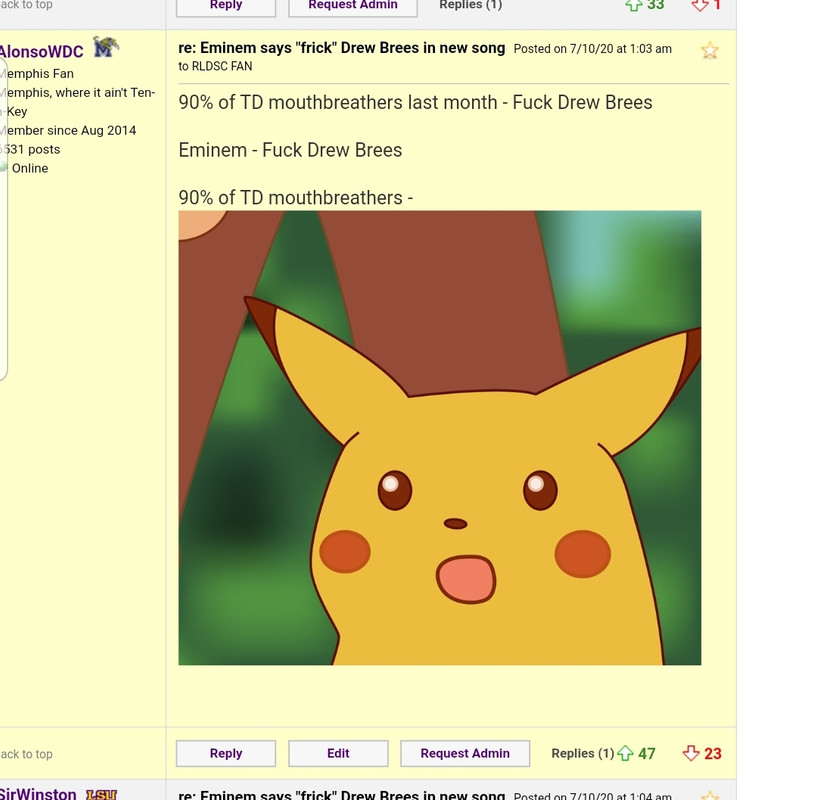Upvote AlonsoWDC's post showing 47
Viewport: 817px width, 800px height.
point(625,753)
